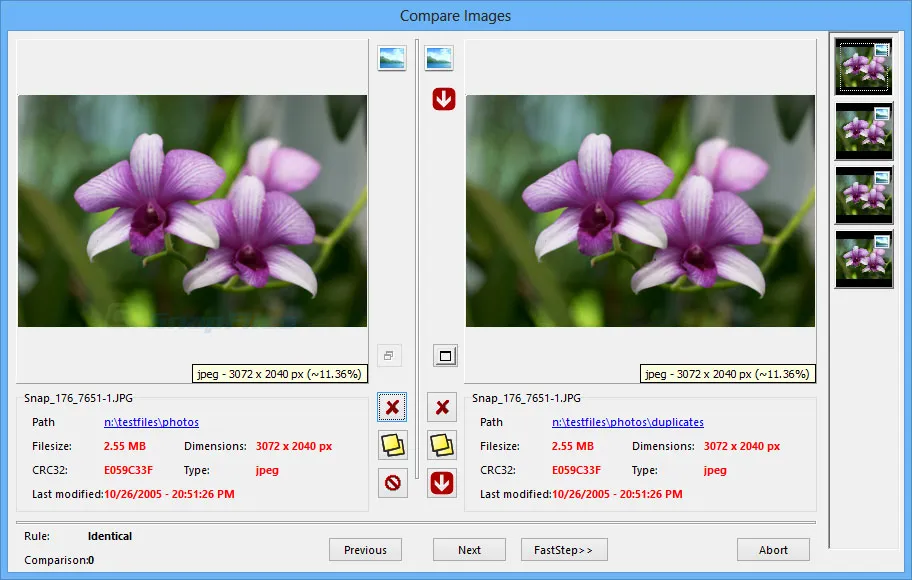This screenshot has width=912, height=580.
Task: Open right image with the landscape icon
Action: [439, 58]
